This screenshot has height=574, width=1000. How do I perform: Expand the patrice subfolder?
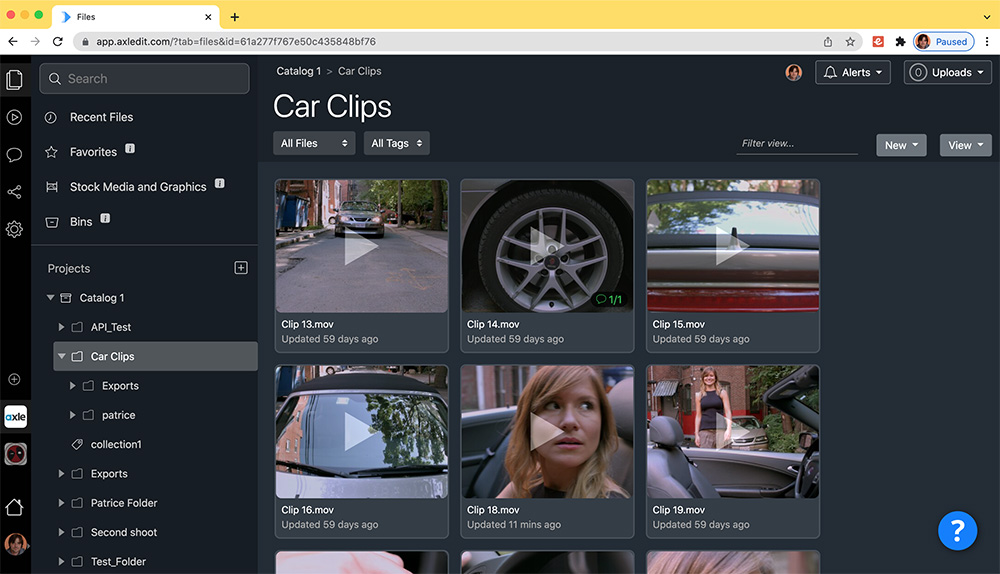click(x=72, y=415)
